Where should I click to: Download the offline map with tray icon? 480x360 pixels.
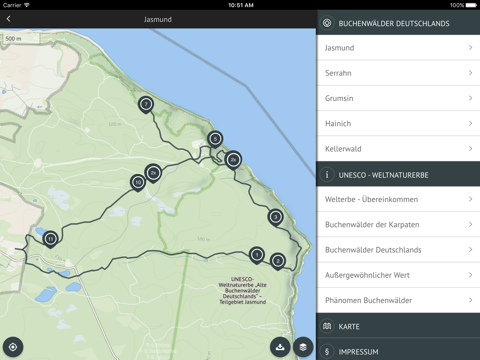point(280,347)
